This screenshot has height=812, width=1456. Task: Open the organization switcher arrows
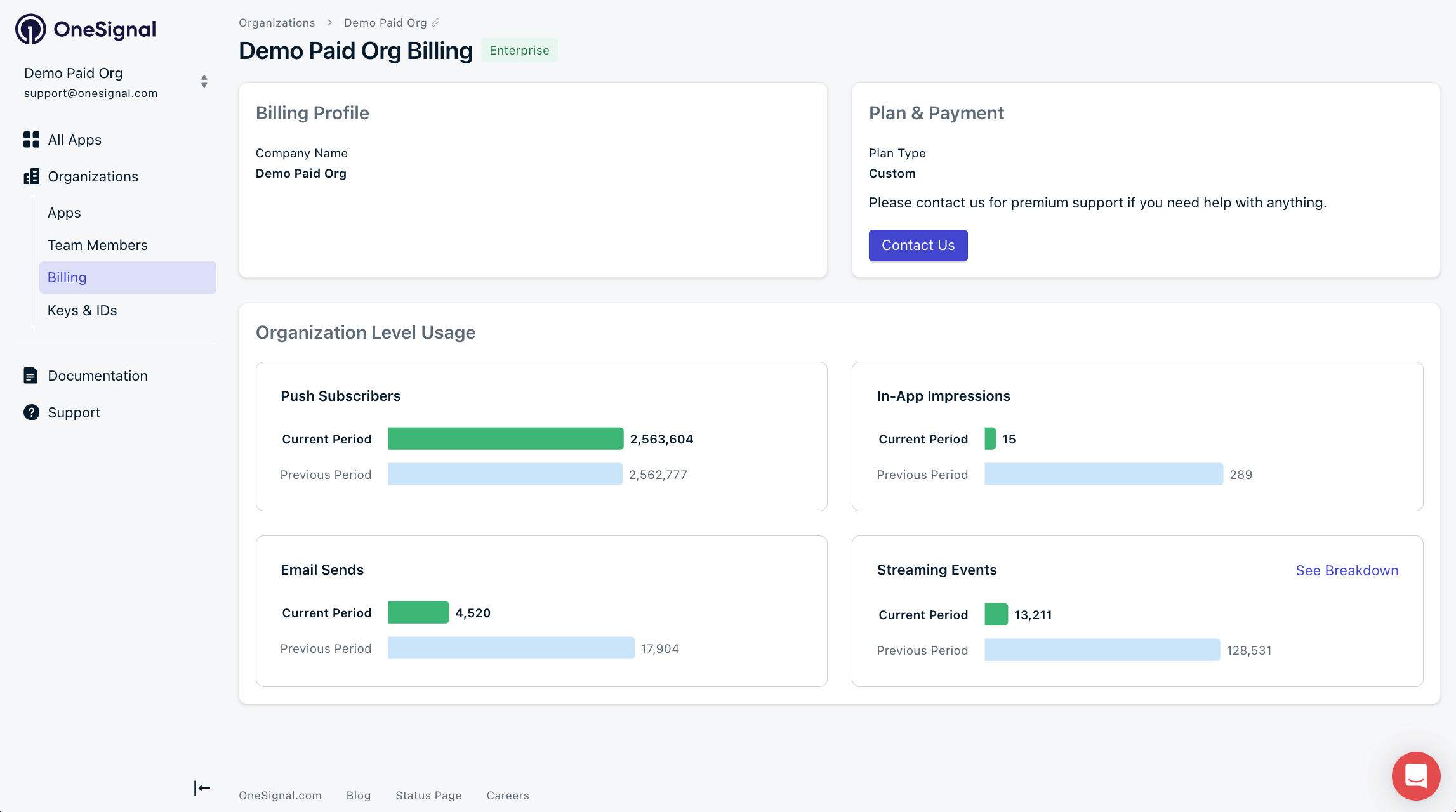(x=204, y=82)
